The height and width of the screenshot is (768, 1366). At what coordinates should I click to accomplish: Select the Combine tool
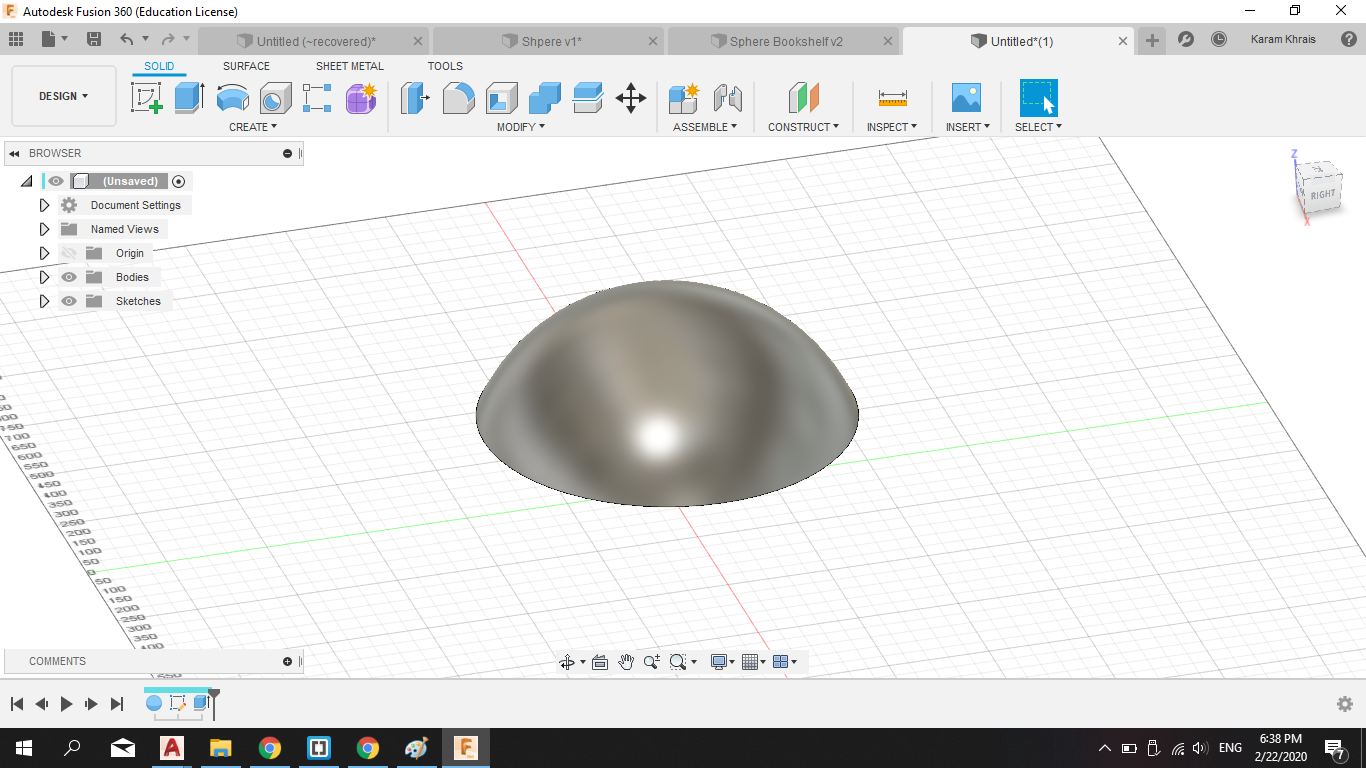(x=545, y=98)
